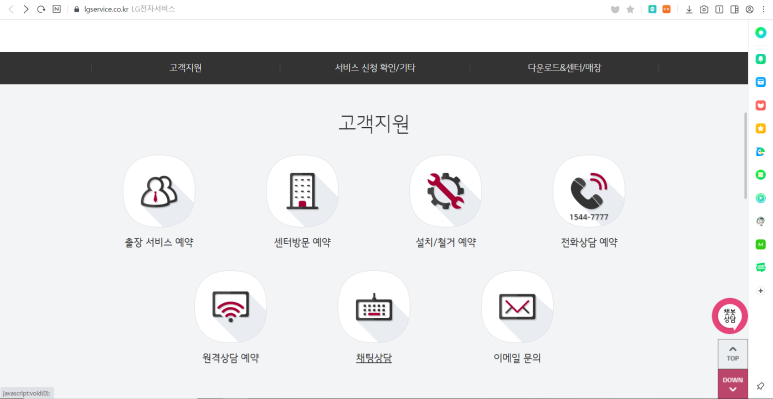Image resolution: width=773 pixels, height=399 pixels.
Task: Open the browser three-dot menu
Action: pyautogui.click(x=764, y=9)
